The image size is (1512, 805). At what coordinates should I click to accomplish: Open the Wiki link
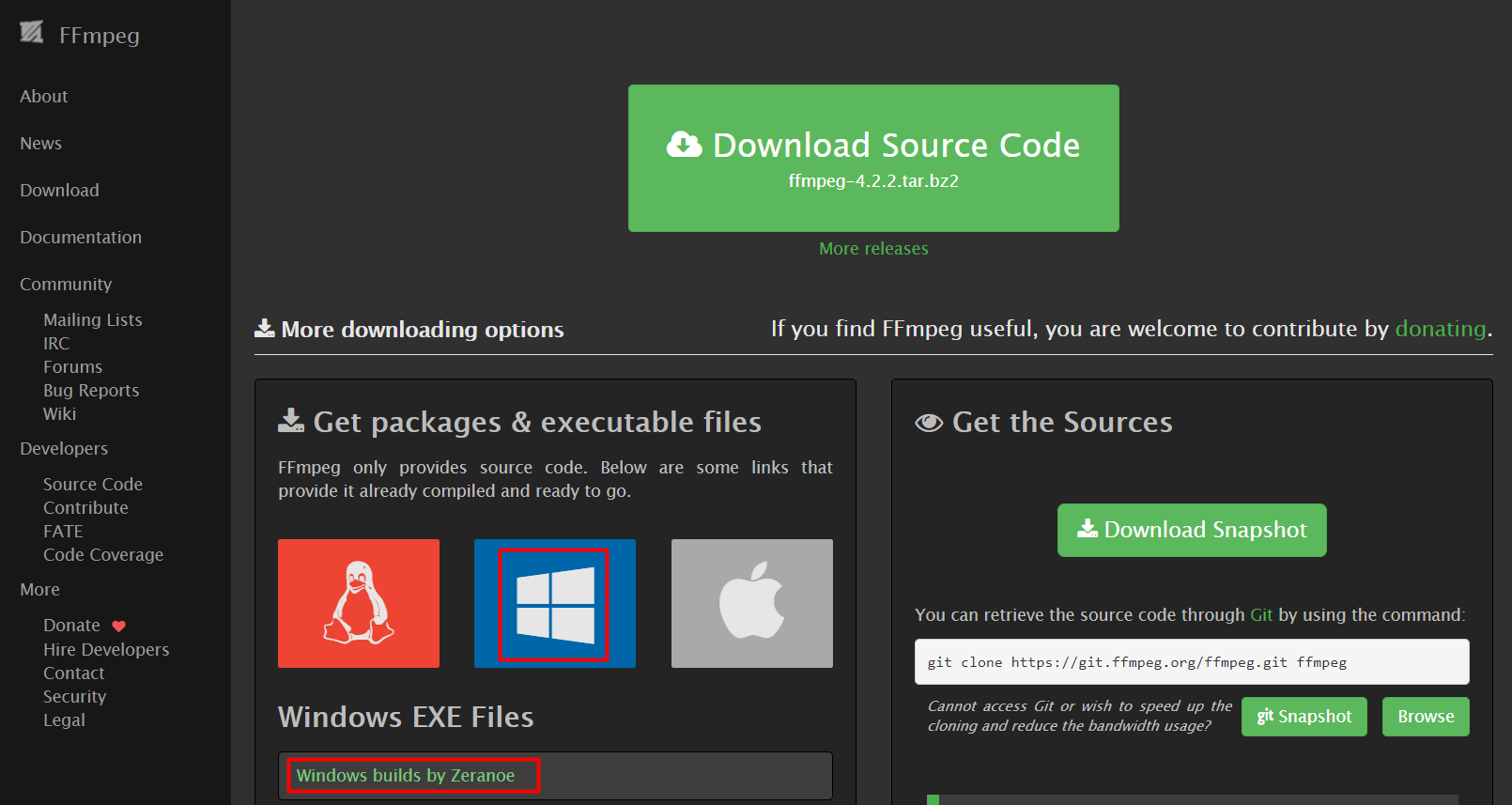(60, 414)
